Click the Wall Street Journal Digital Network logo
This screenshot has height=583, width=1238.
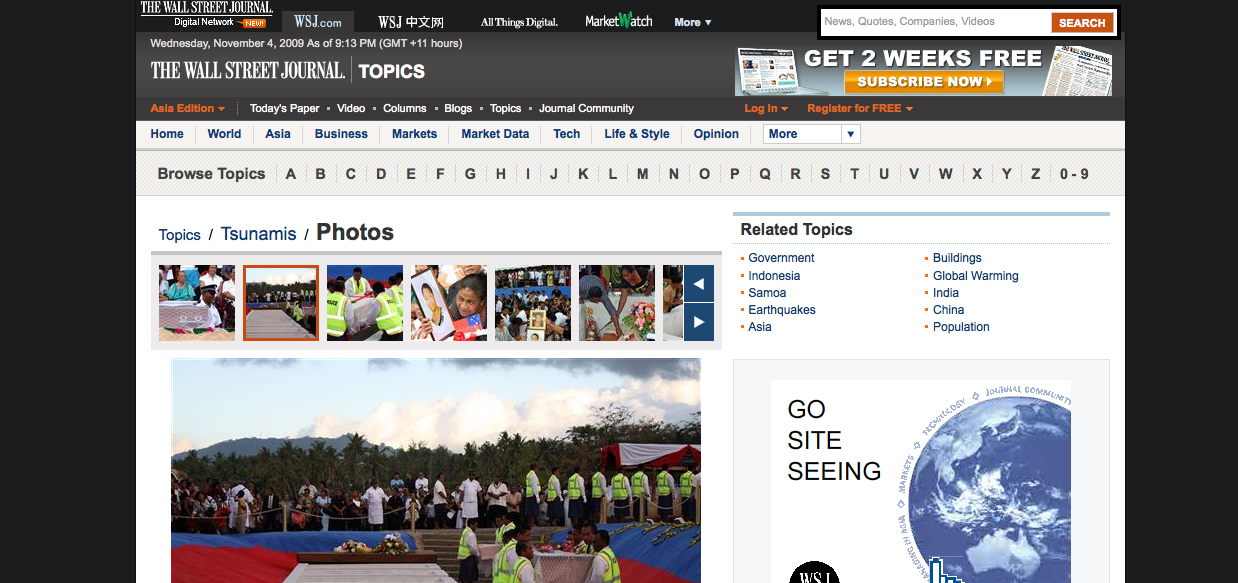tap(206, 14)
